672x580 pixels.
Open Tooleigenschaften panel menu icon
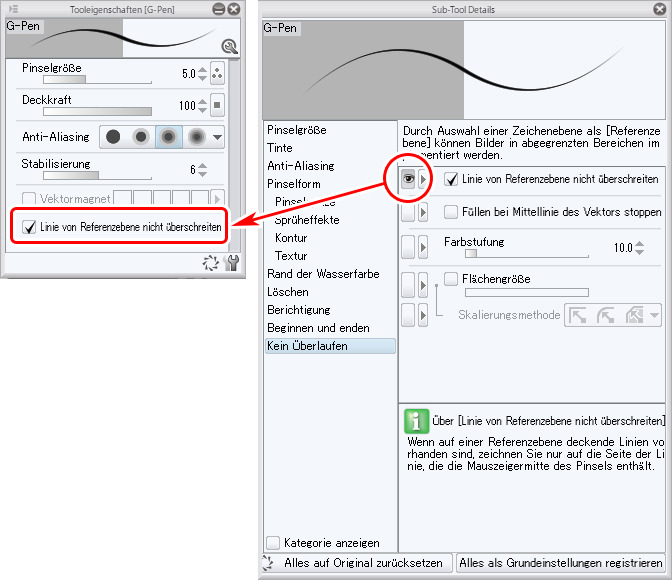click(x=13, y=9)
